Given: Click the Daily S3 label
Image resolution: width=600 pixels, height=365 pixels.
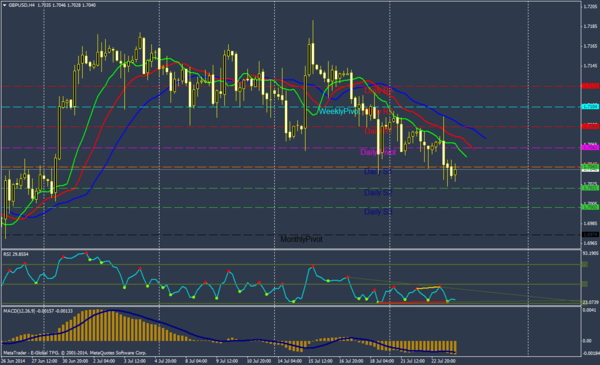Looking at the screenshot, I should coord(378,212).
